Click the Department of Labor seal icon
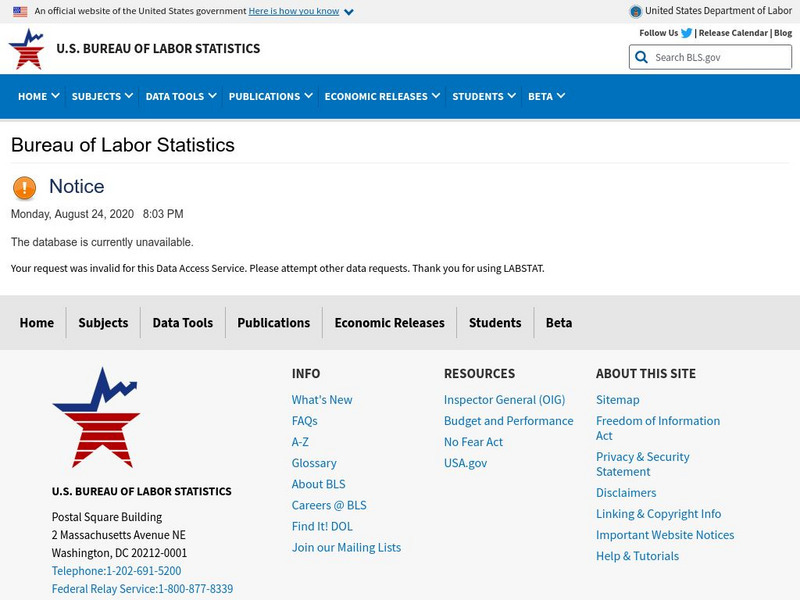Screen dimensions: 800x600 [x=635, y=11]
